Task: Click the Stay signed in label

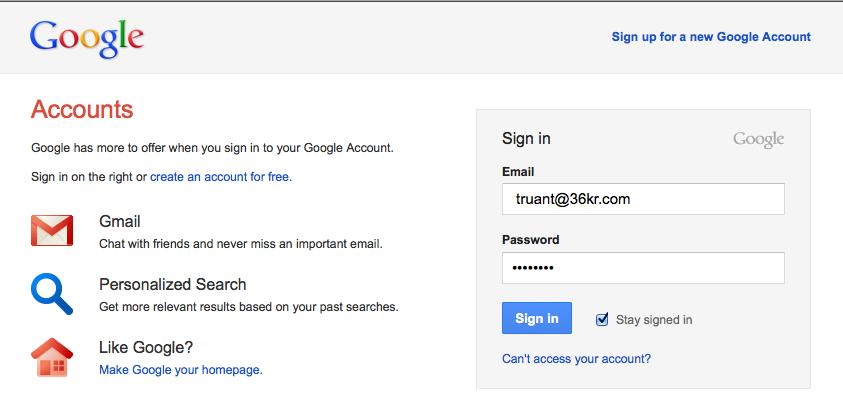Action: [654, 320]
